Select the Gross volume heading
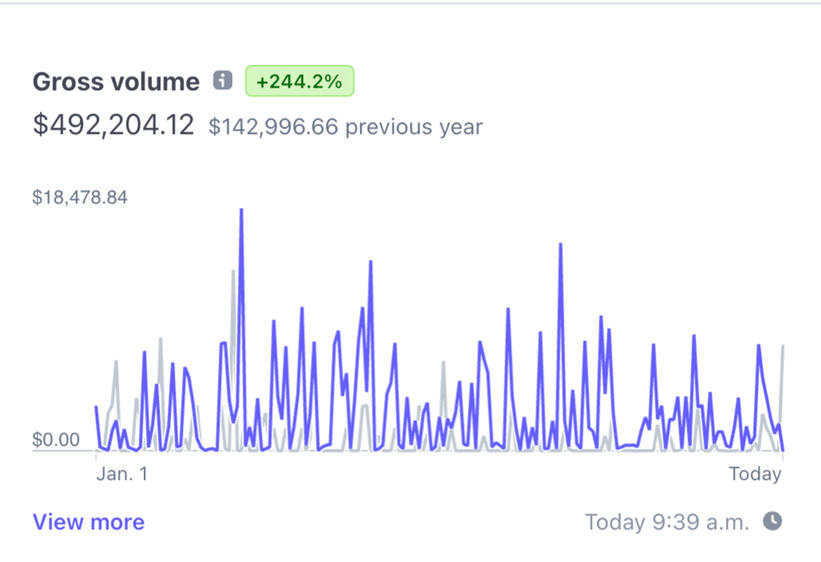 [x=116, y=82]
